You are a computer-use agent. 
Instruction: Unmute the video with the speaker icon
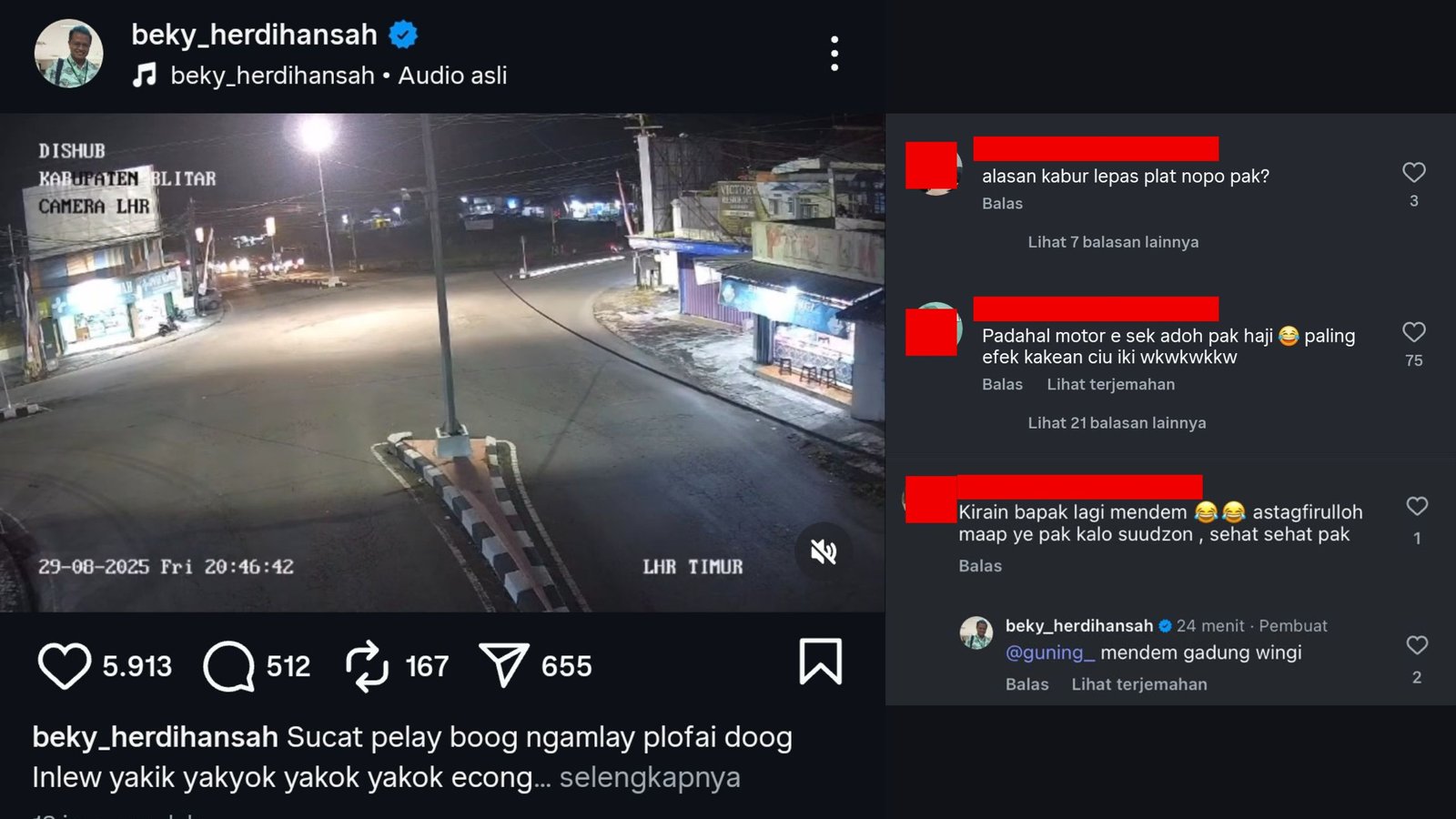pyautogui.click(x=824, y=551)
